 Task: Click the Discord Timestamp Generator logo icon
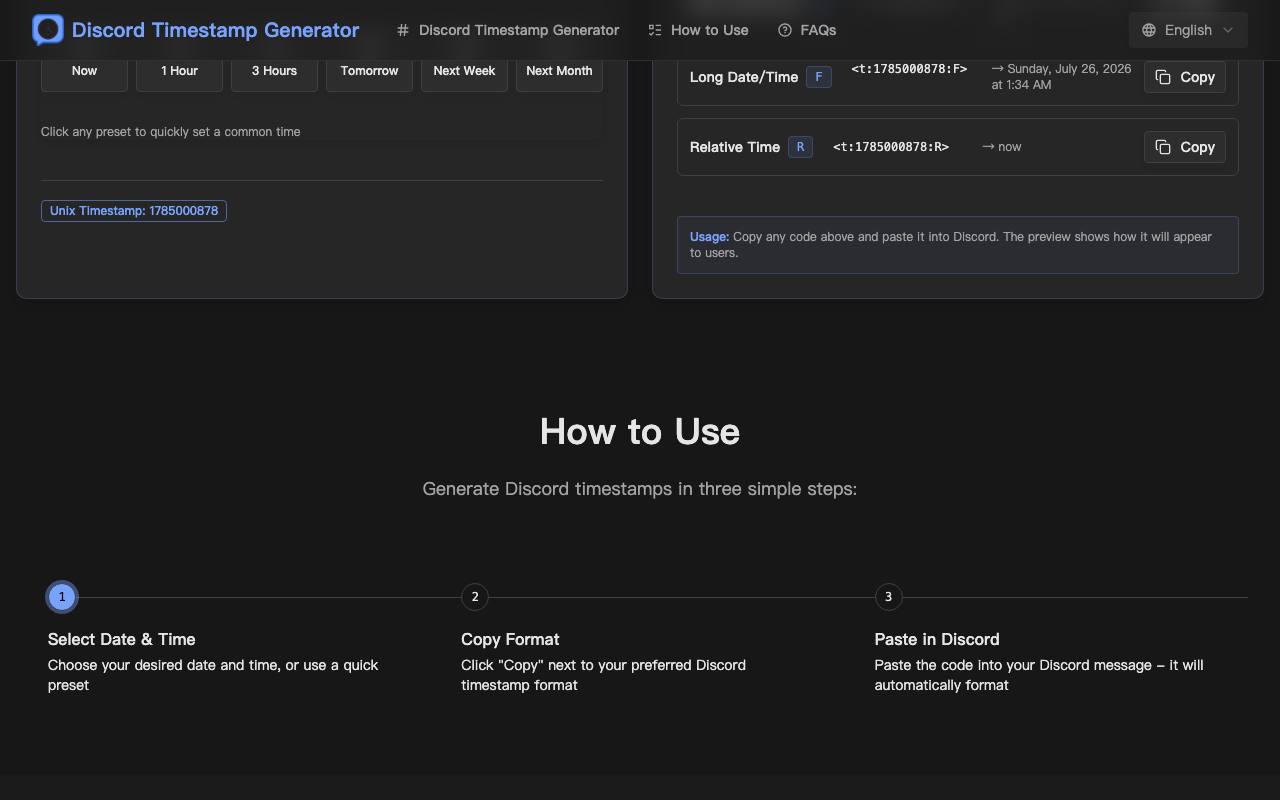click(48, 30)
